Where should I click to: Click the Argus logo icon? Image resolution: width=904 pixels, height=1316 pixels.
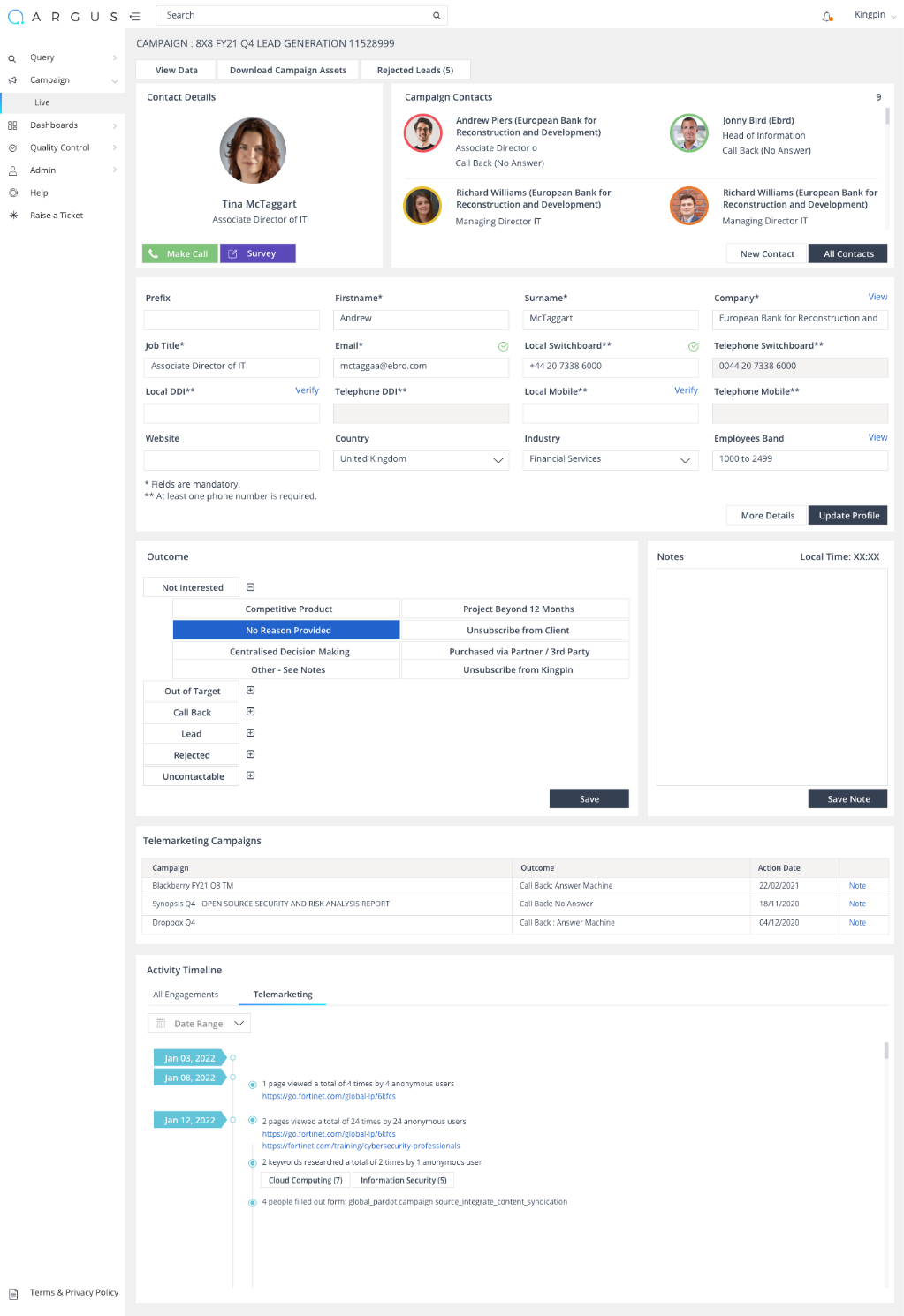pyautogui.click(x=15, y=16)
